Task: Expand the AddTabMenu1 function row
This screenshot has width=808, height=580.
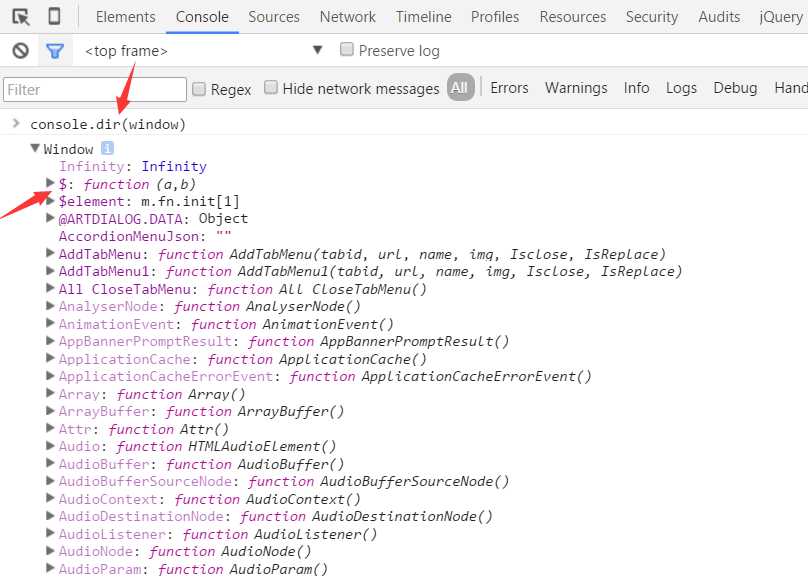Action: click(x=50, y=270)
